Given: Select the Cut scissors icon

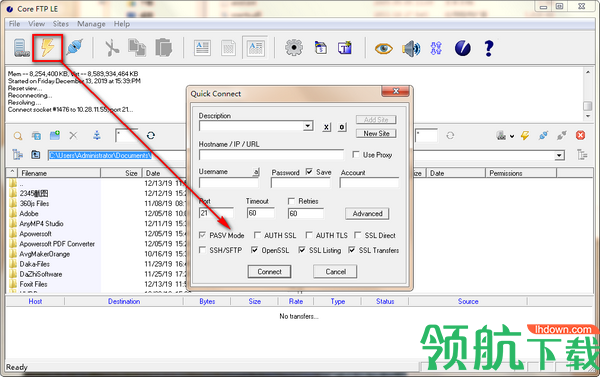Looking at the screenshot, I should pos(112,48).
